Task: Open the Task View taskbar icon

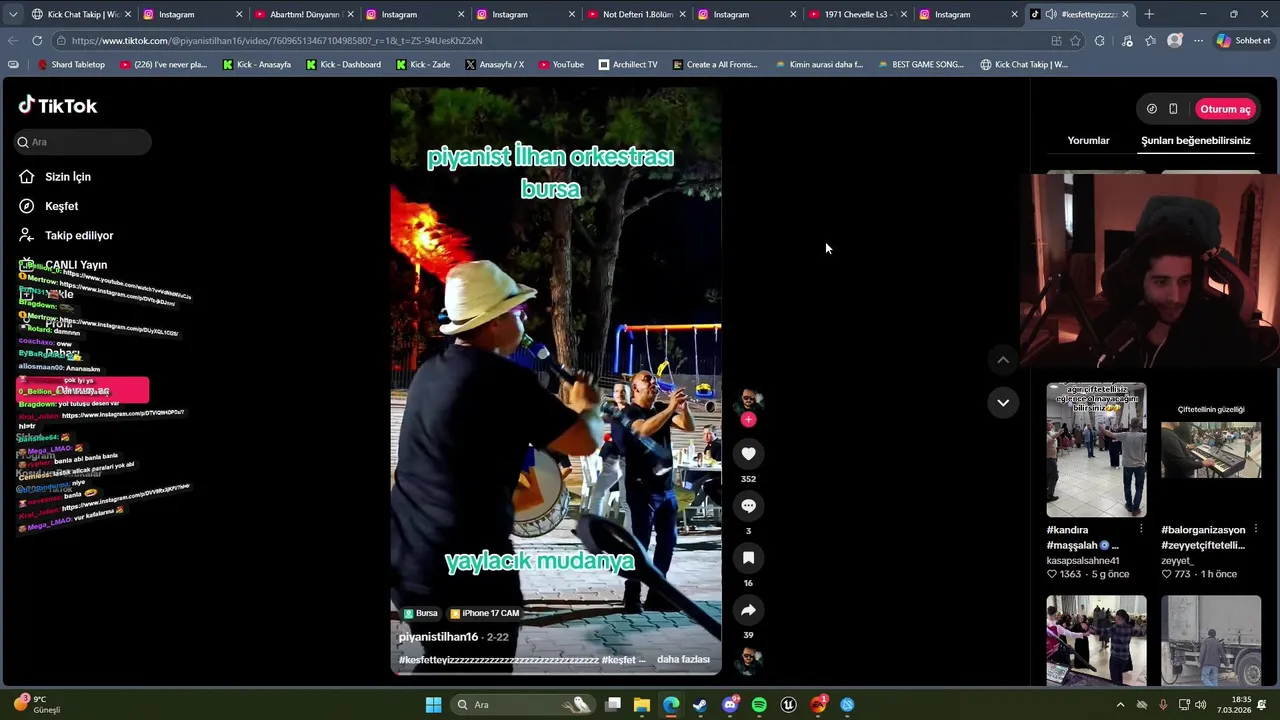Action: (x=613, y=705)
